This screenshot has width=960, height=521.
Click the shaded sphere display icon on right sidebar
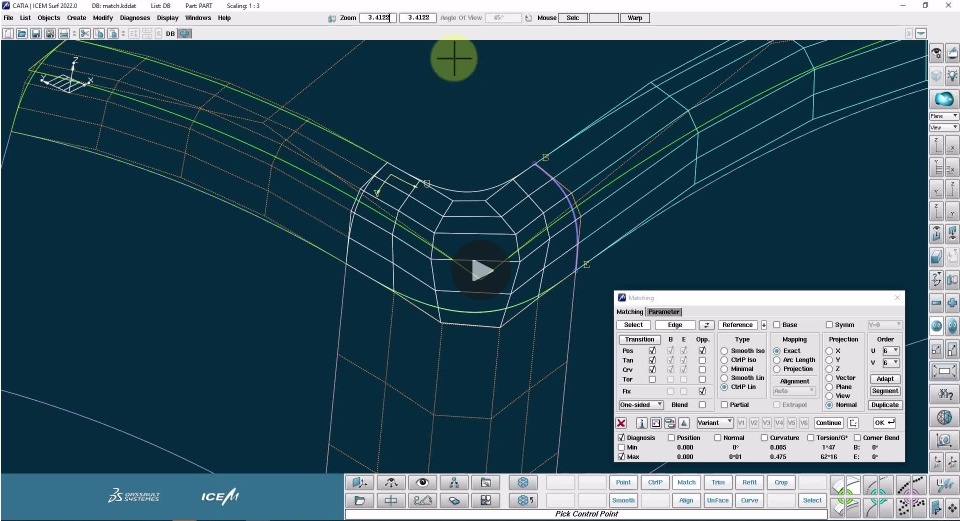click(x=944, y=99)
